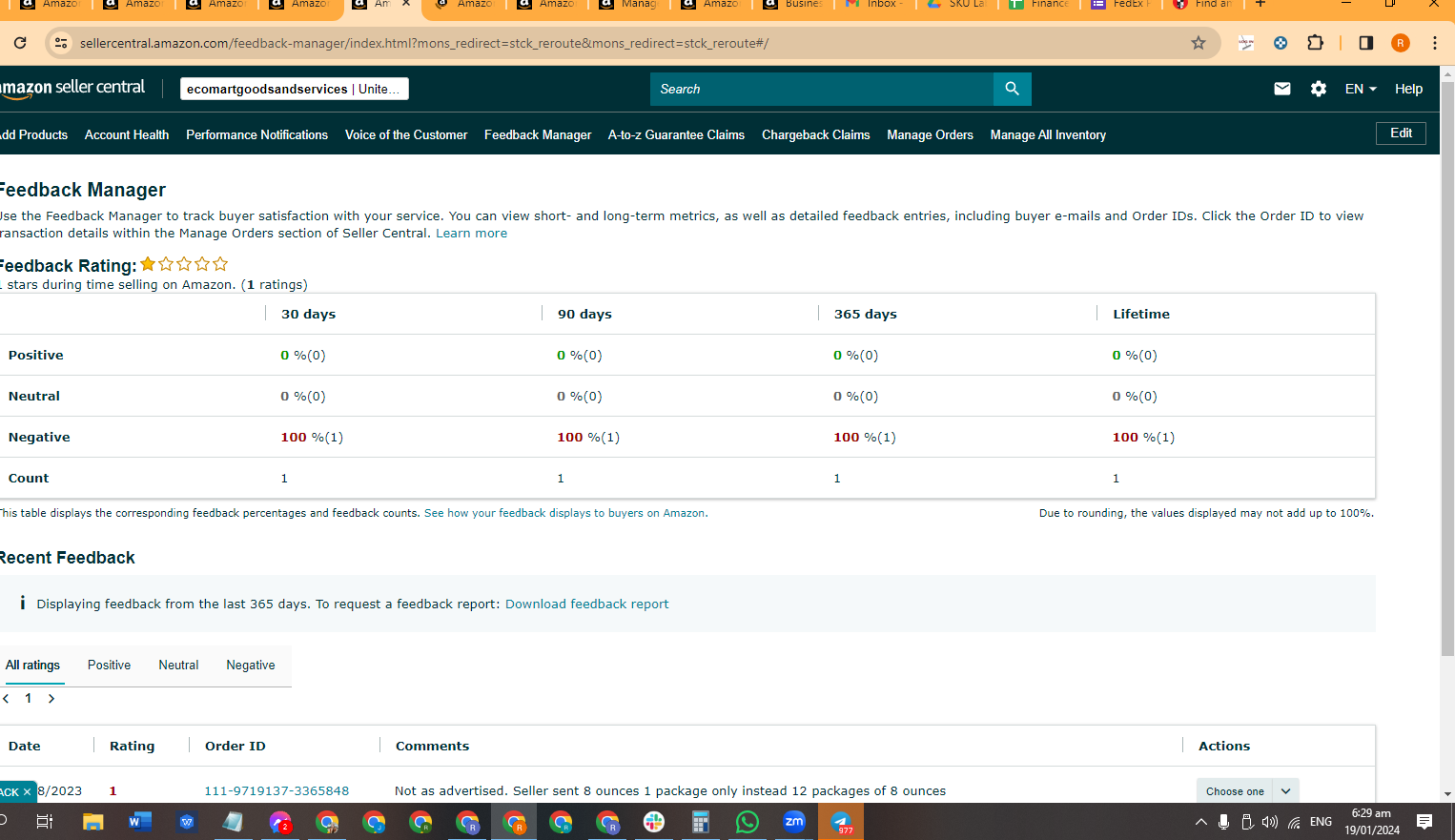Click the ENG keyboard language indicator
1455x840 pixels.
tap(1321, 822)
